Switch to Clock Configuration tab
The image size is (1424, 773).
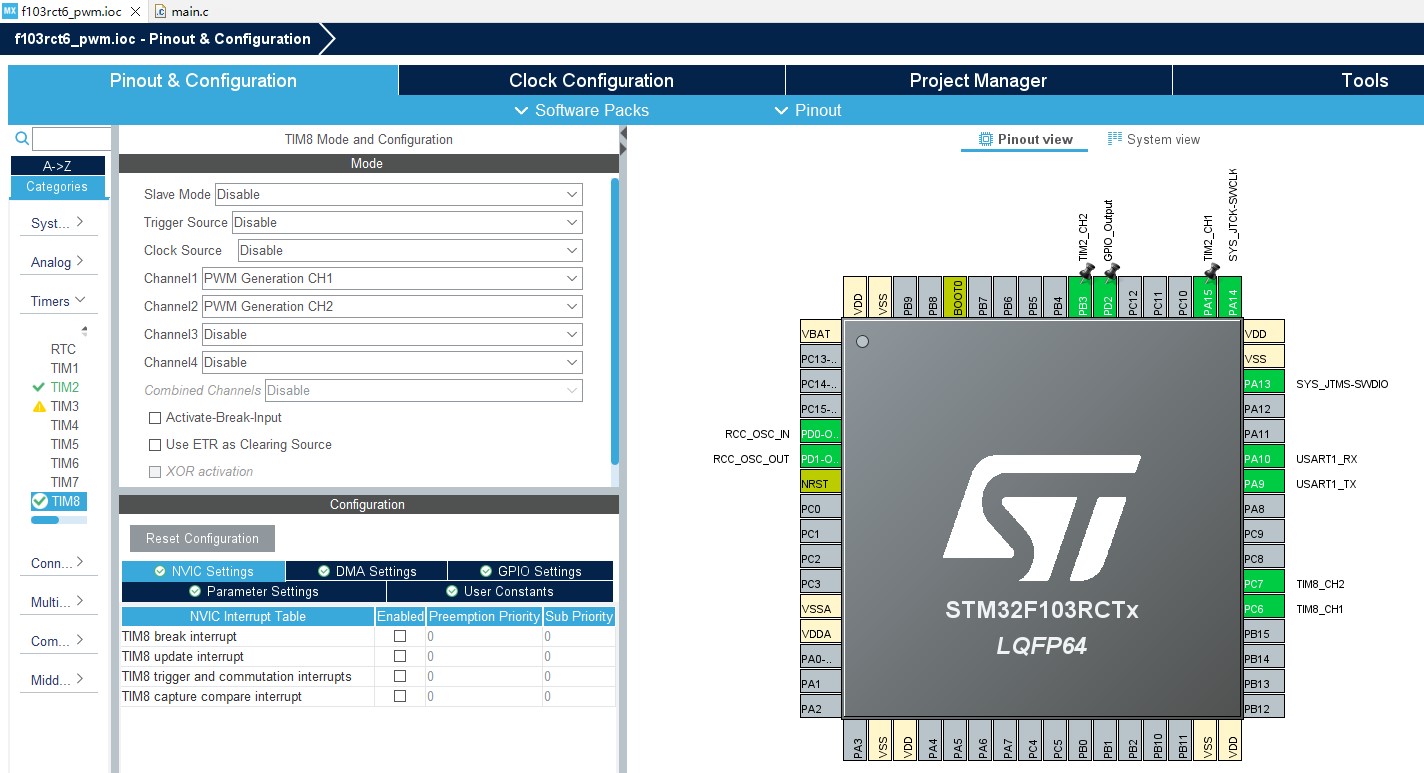tap(591, 81)
